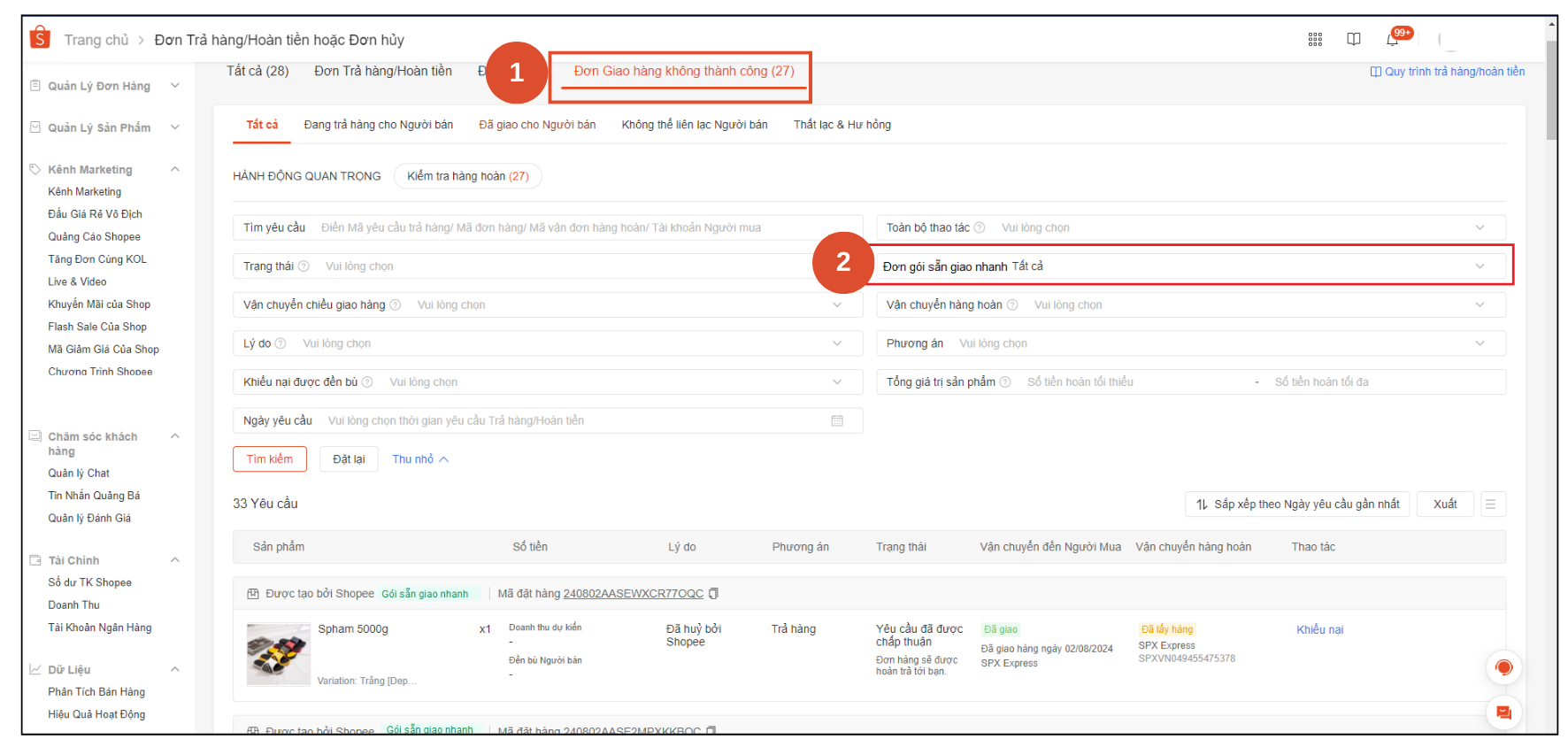Click the Shopee logo icon

(x=40, y=38)
